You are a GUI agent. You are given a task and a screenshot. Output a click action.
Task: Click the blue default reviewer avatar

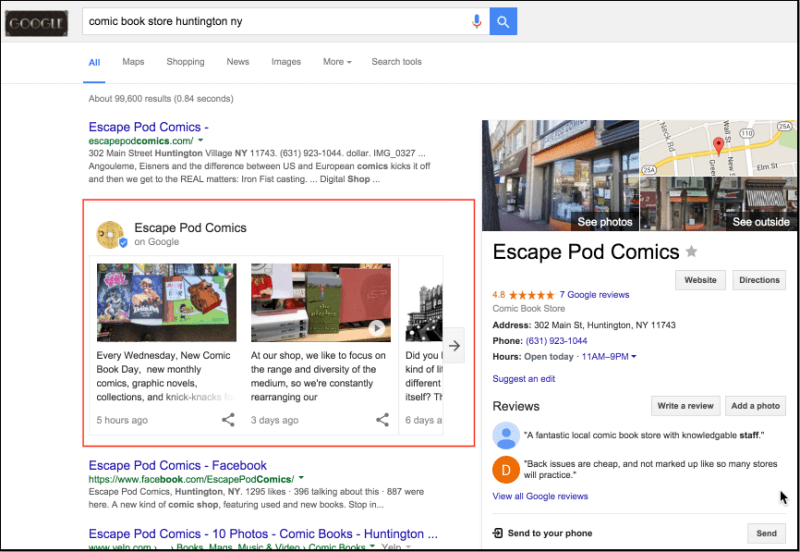click(506, 436)
